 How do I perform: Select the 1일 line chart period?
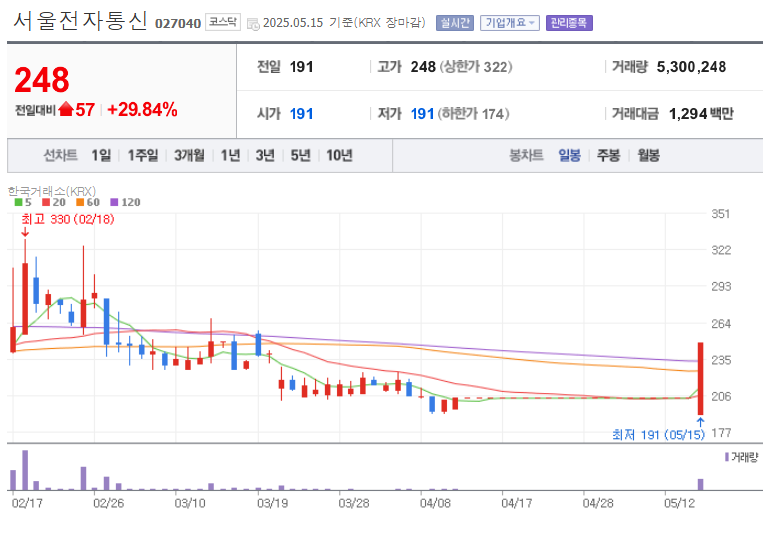point(101,155)
